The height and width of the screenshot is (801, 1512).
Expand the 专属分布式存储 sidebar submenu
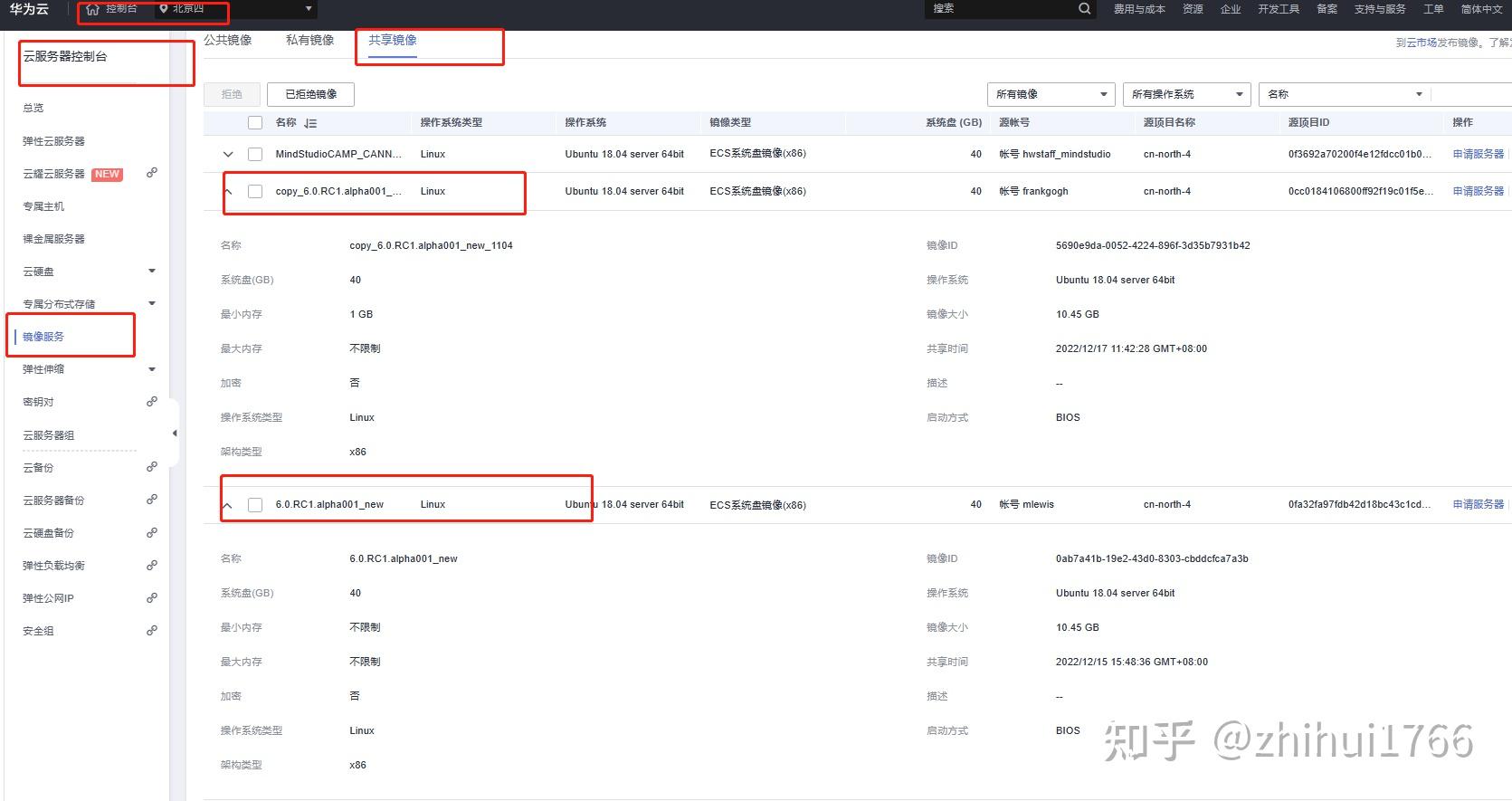click(152, 303)
